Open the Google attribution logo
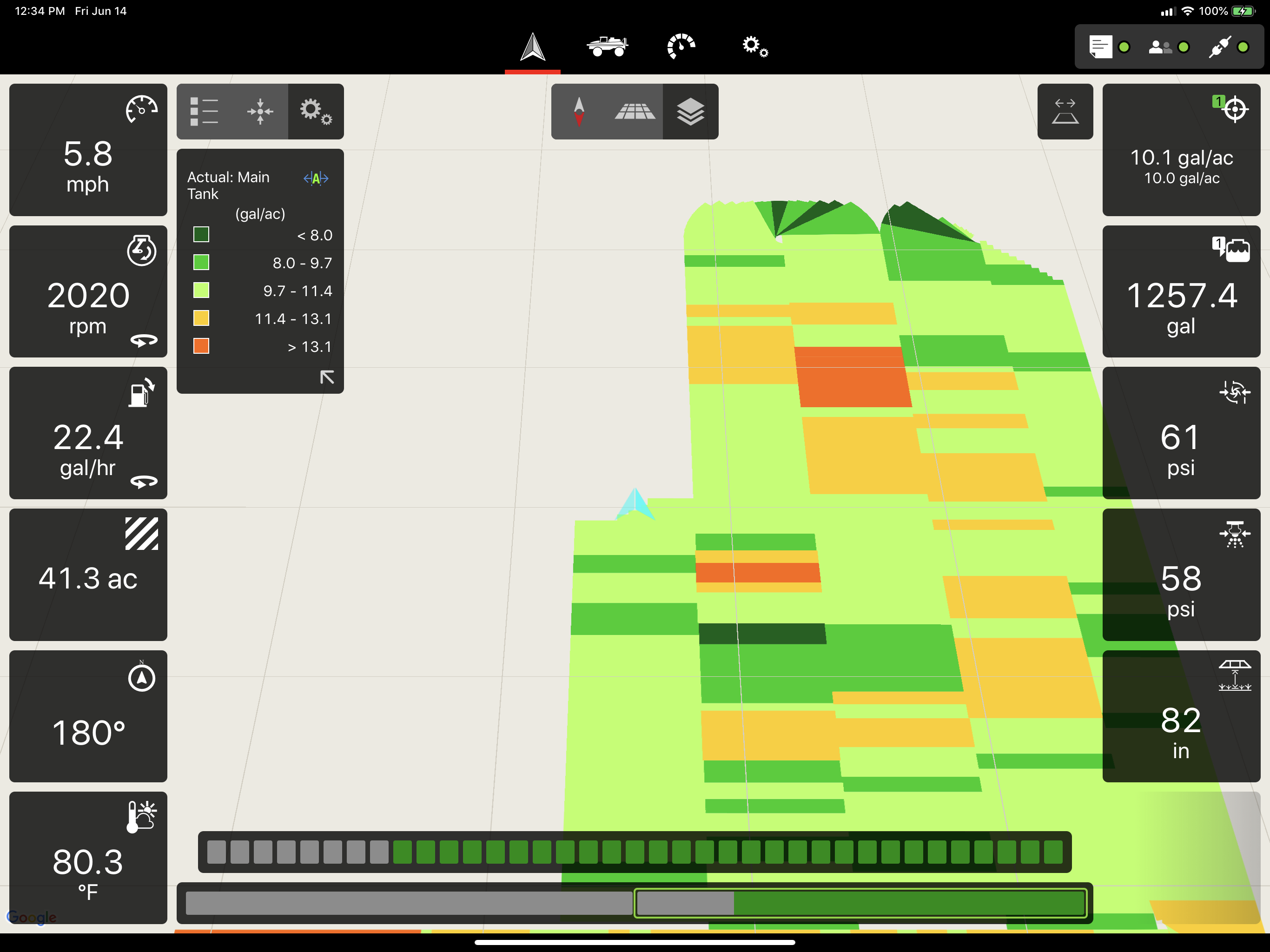Image resolution: width=1270 pixels, height=952 pixels. [x=32, y=917]
